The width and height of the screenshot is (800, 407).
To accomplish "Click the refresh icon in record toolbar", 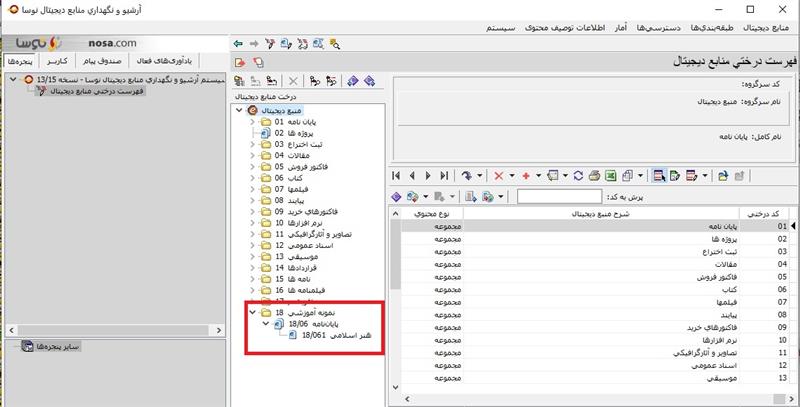I will (x=578, y=175).
